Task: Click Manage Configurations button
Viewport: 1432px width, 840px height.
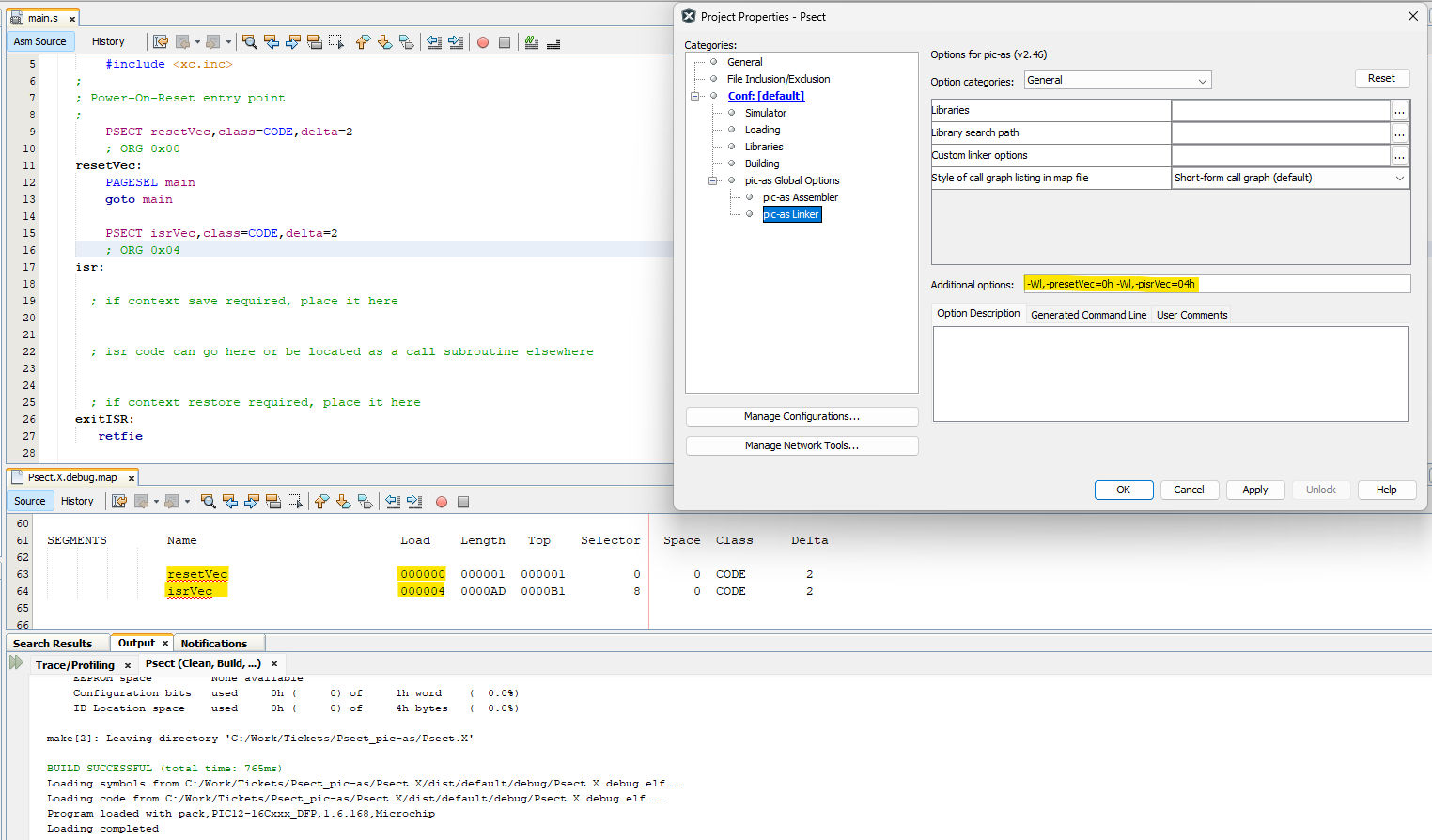Action: coord(802,416)
